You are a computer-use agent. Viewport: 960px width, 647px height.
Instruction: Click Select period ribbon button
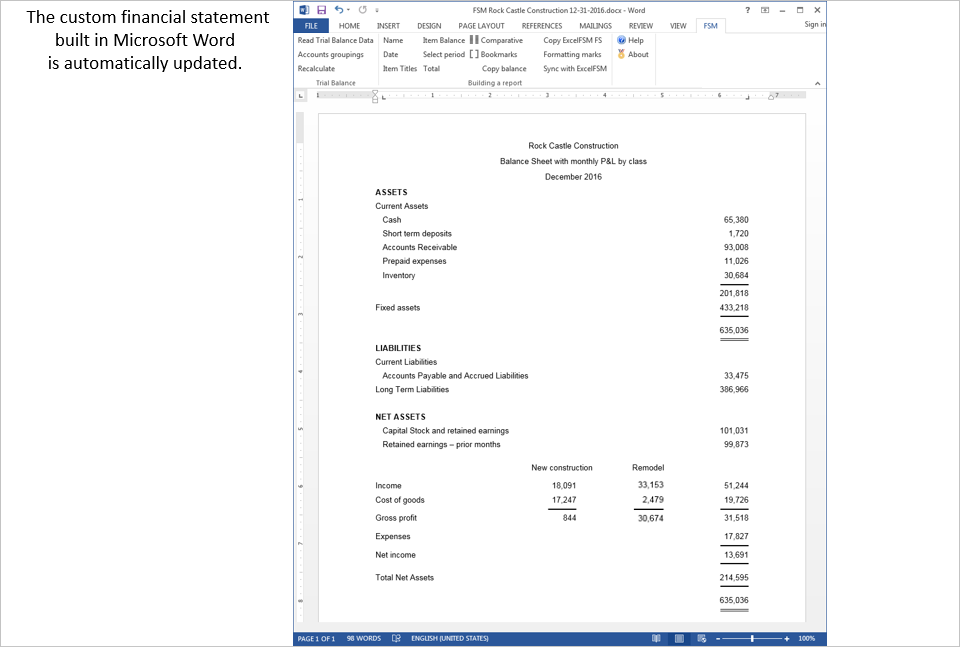click(444, 54)
